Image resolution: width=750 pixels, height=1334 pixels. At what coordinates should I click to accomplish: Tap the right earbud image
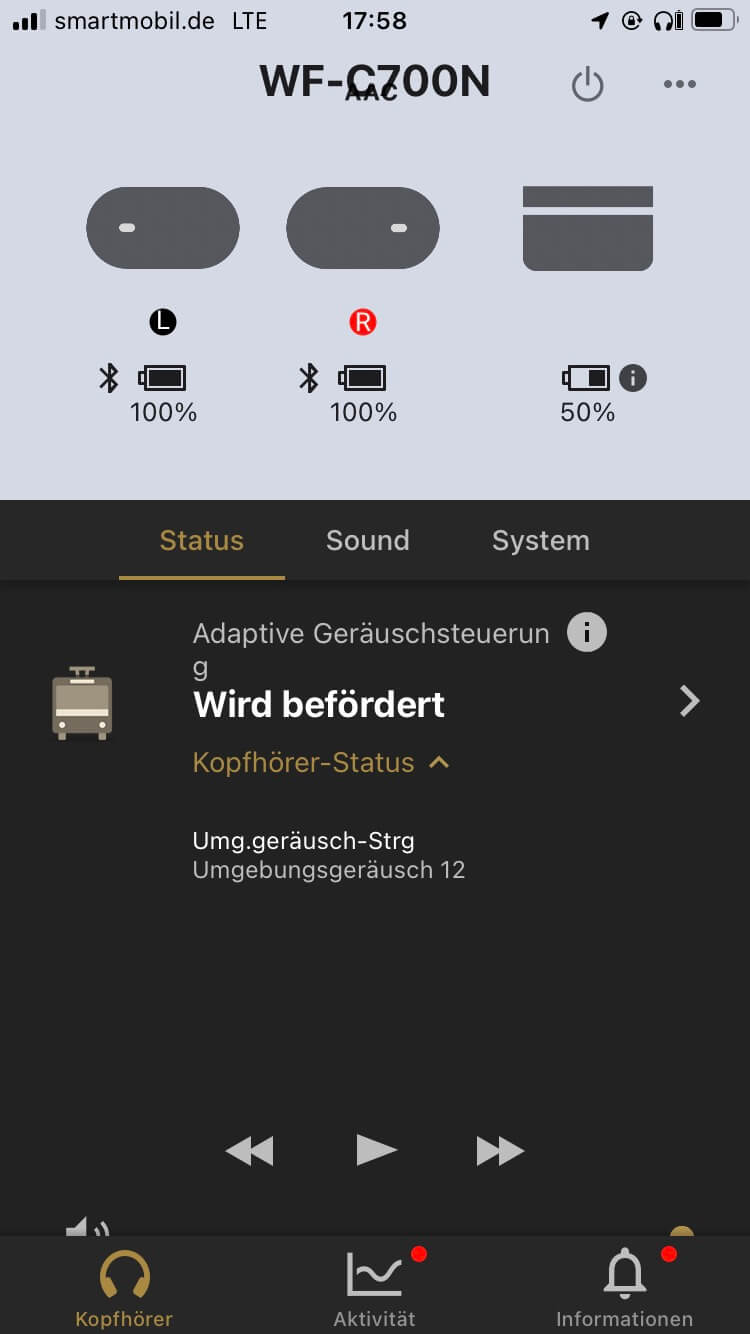[363, 228]
